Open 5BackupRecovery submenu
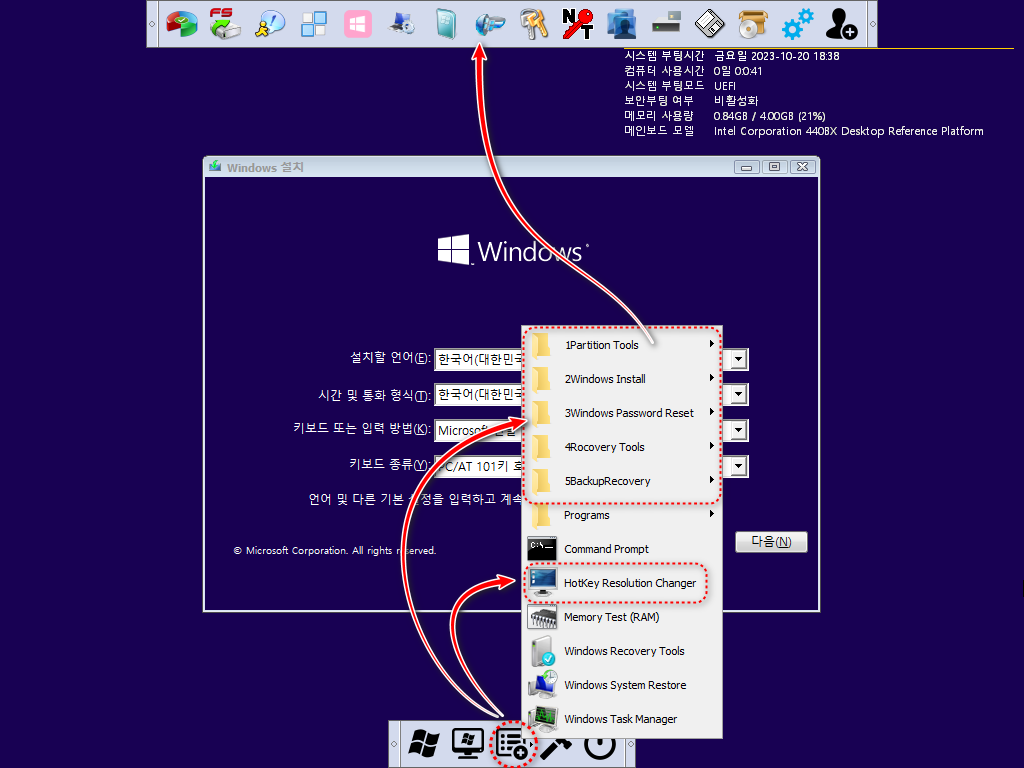Viewport: 1024px width, 768px height. click(x=622, y=481)
